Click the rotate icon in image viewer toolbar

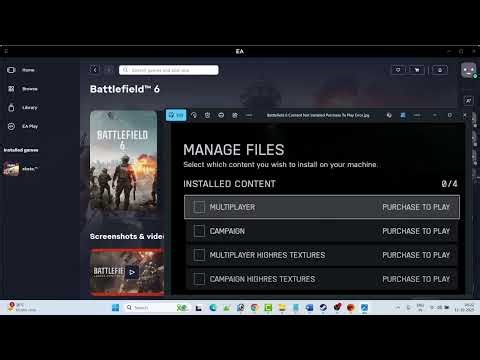click(194, 115)
